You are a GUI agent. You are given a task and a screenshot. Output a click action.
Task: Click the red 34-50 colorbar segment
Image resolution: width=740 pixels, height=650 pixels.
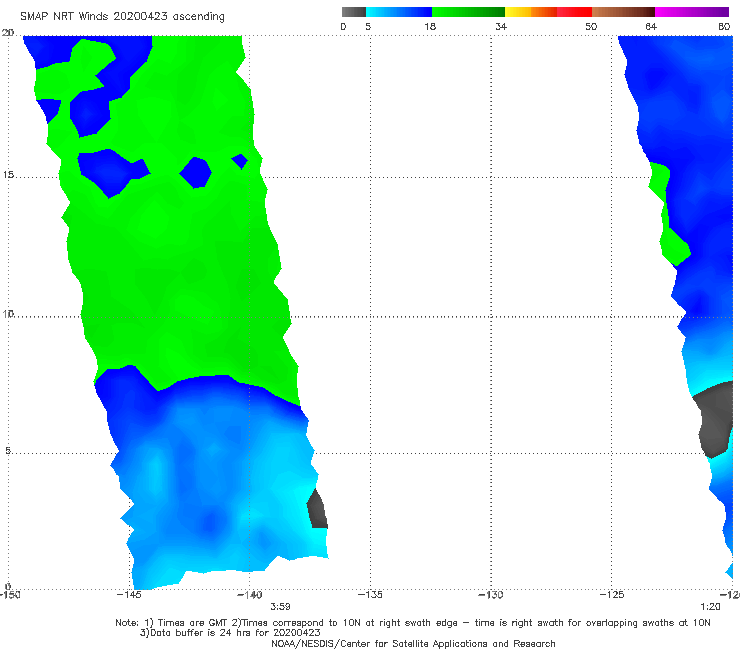[x=548, y=12]
